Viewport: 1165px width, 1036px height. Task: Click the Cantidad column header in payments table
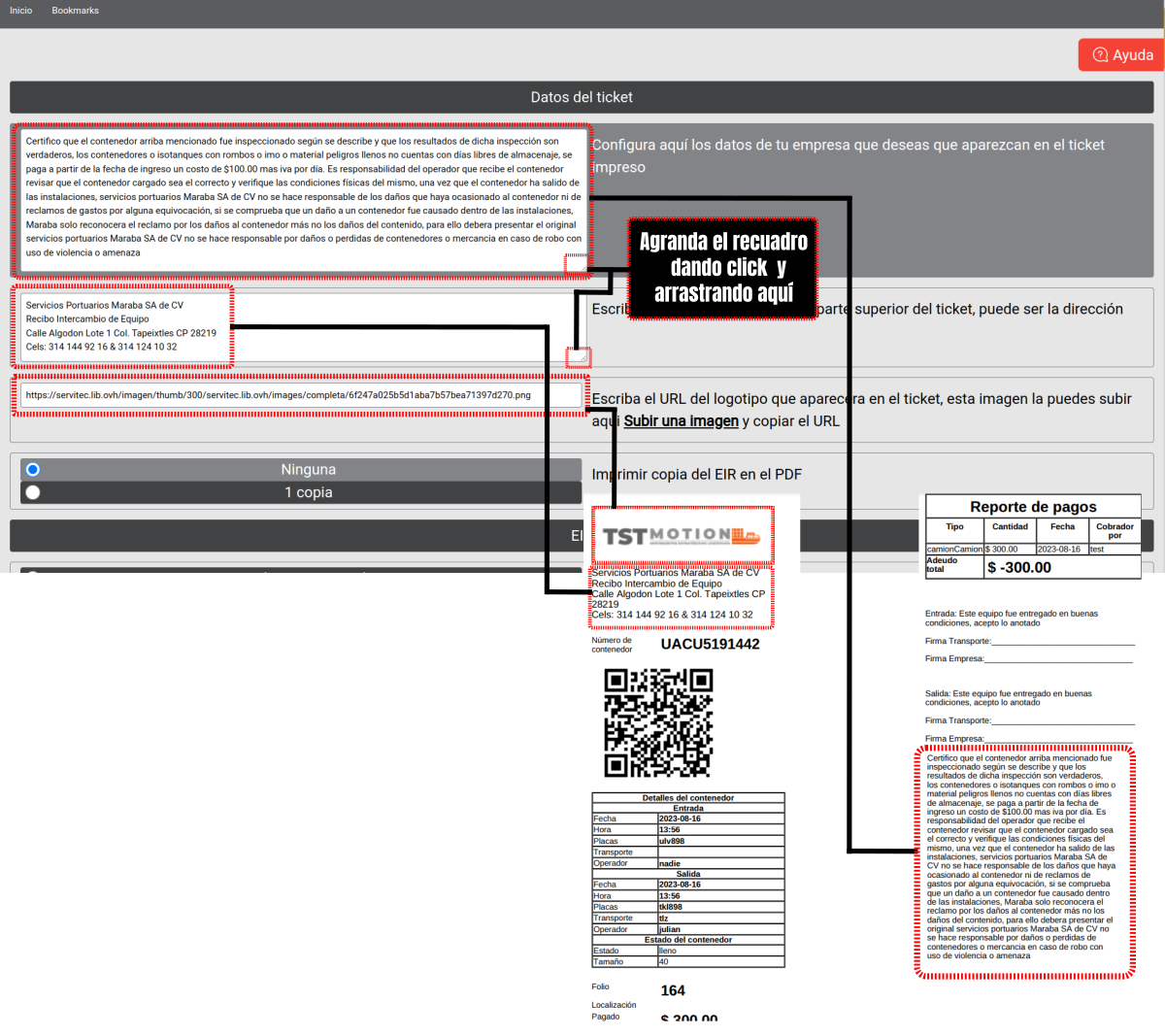point(1010,527)
